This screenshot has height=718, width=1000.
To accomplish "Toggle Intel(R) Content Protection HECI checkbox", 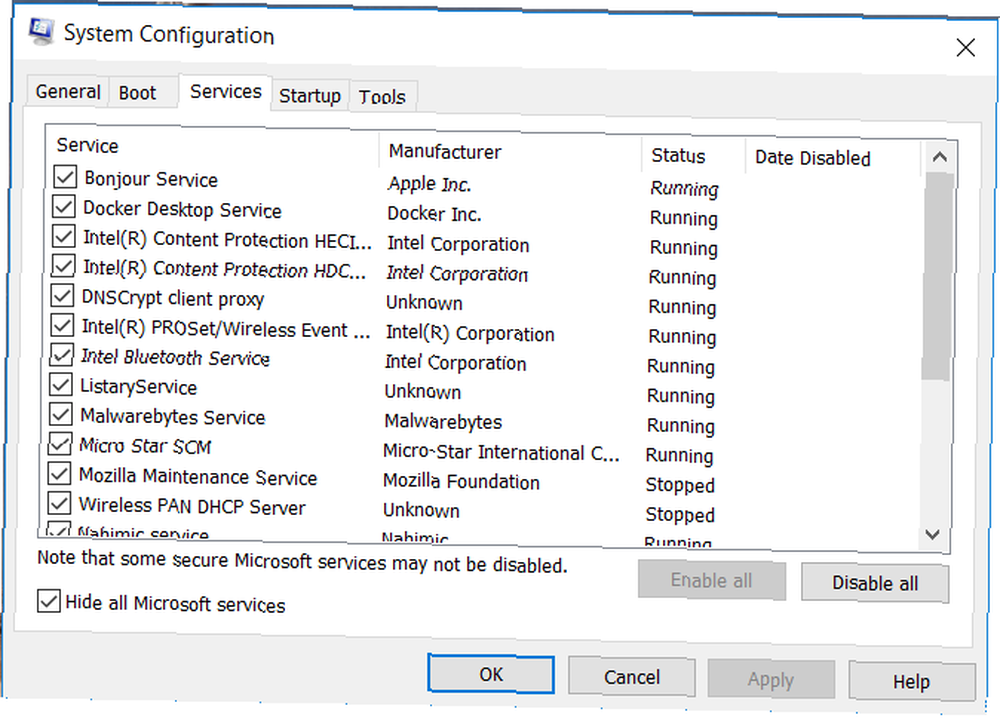I will (63, 237).
